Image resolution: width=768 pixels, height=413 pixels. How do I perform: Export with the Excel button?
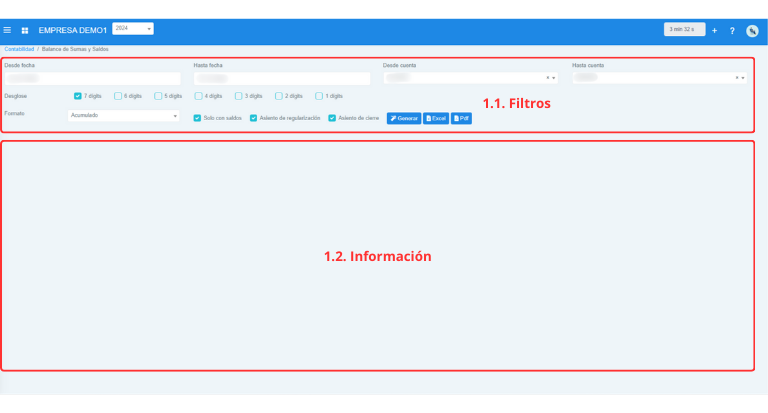436,119
